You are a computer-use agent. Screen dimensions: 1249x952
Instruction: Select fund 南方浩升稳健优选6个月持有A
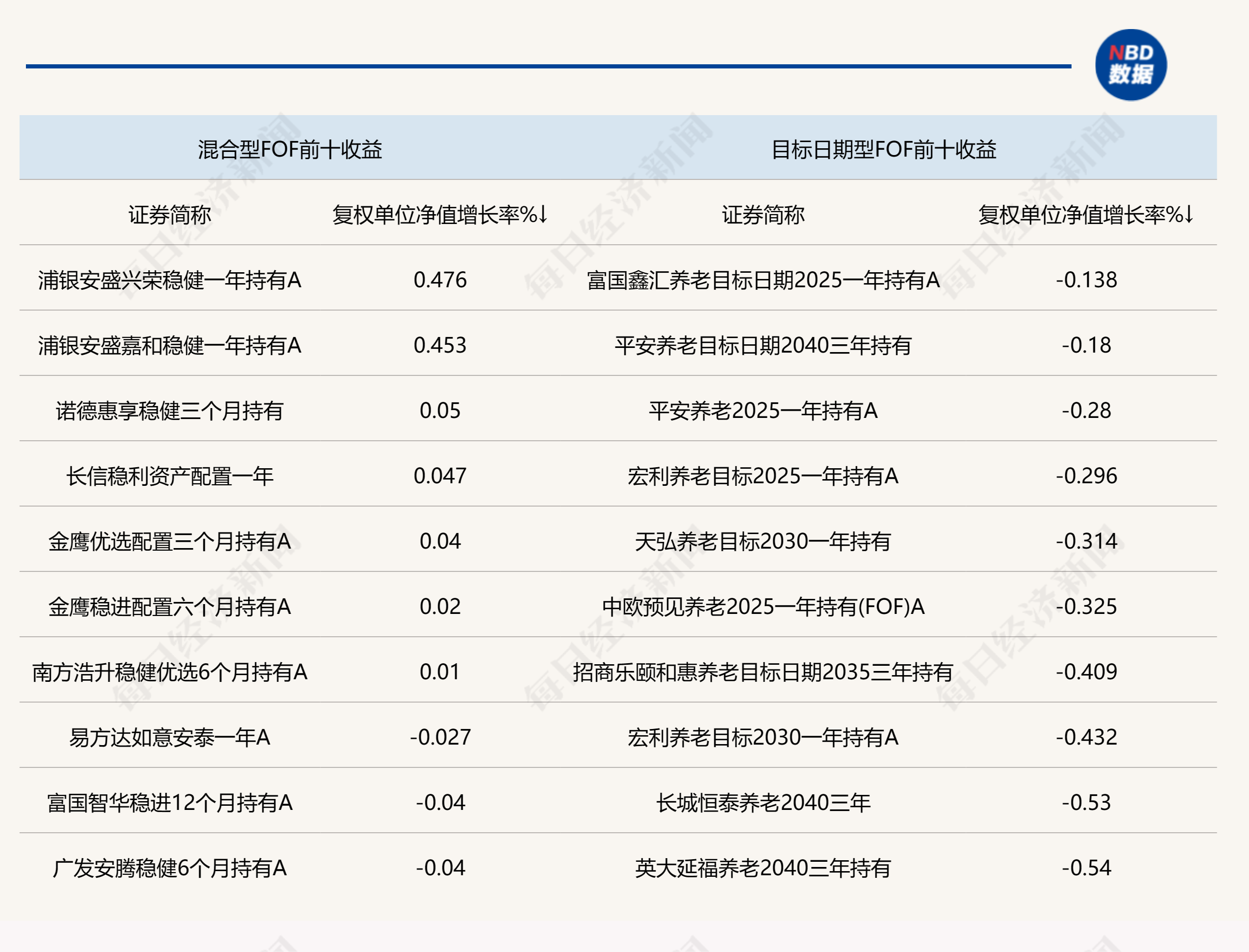point(170,672)
